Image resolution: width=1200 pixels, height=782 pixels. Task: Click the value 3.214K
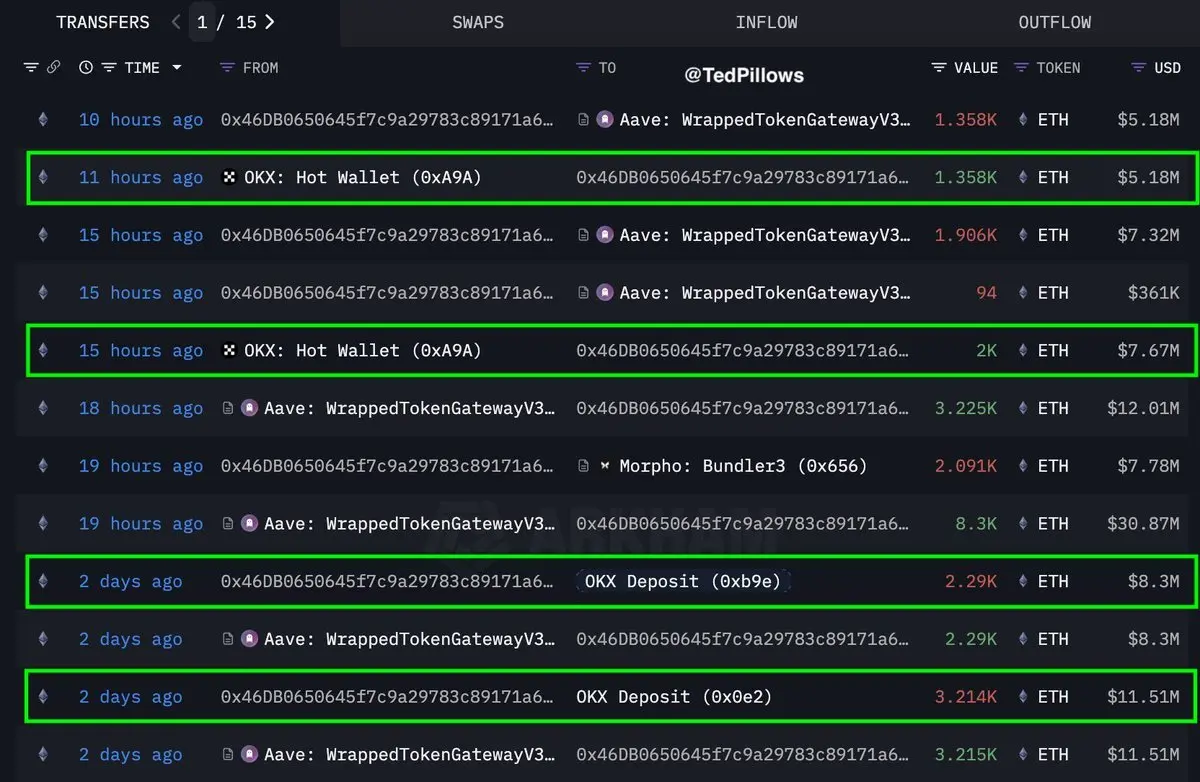966,697
